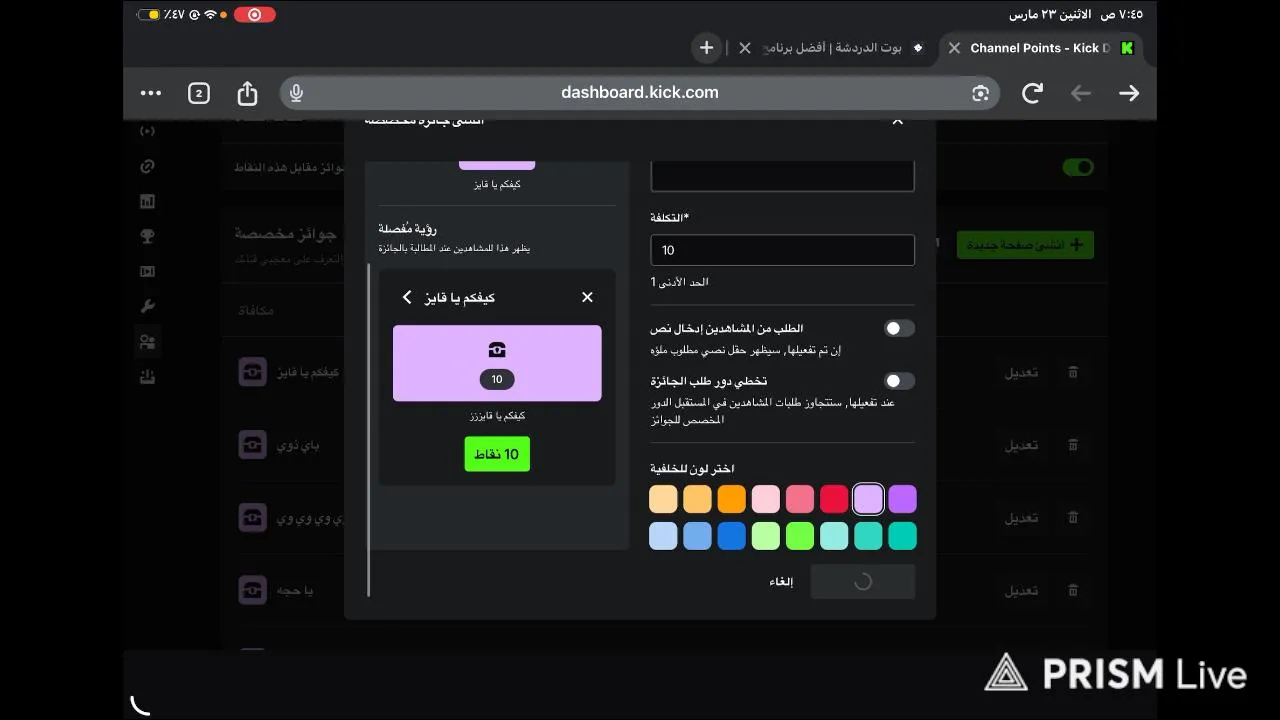Select the light pink background color

click(x=766, y=499)
